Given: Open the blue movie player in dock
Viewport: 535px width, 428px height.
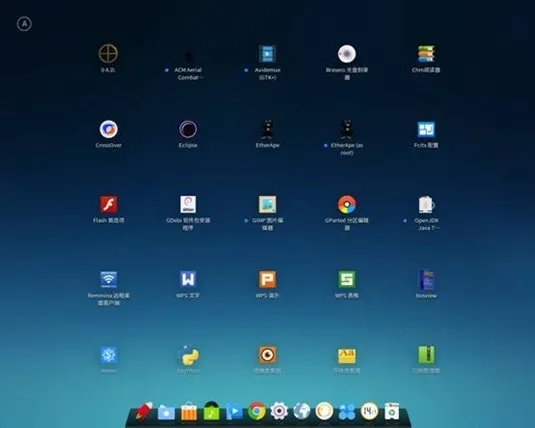Looking at the screenshot, I should [234, 411].
